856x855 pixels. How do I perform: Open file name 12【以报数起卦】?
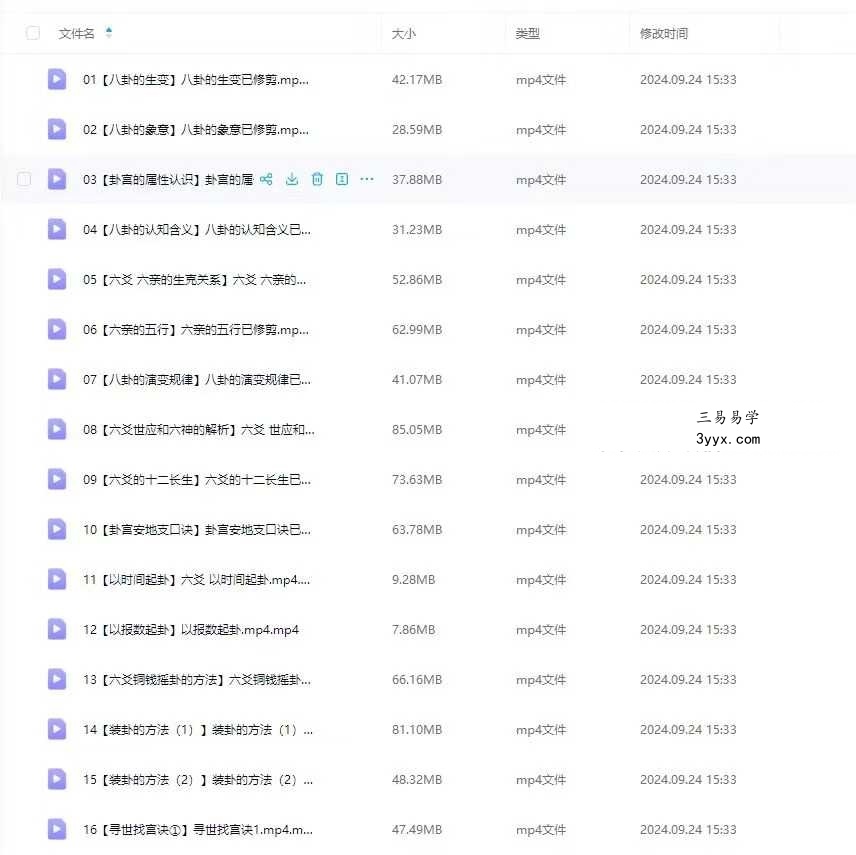coord(191,630)
